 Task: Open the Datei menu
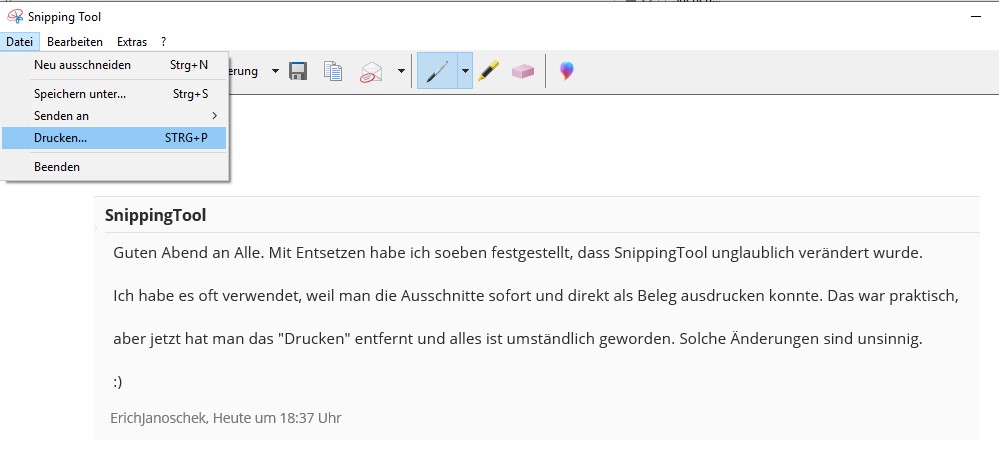[x=19, y=42]
